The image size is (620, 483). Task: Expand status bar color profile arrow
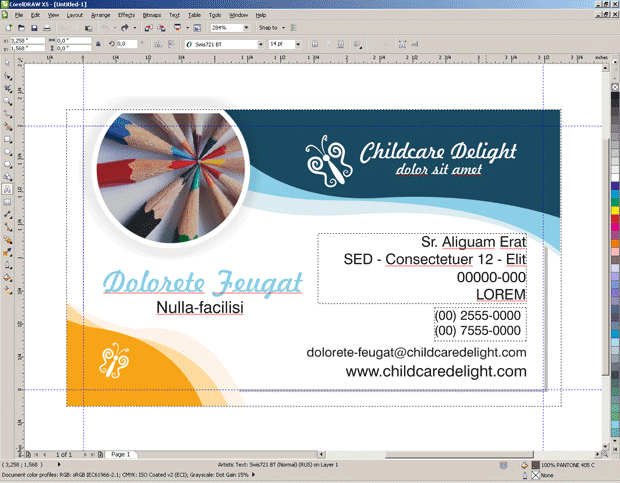pos(253,475)
